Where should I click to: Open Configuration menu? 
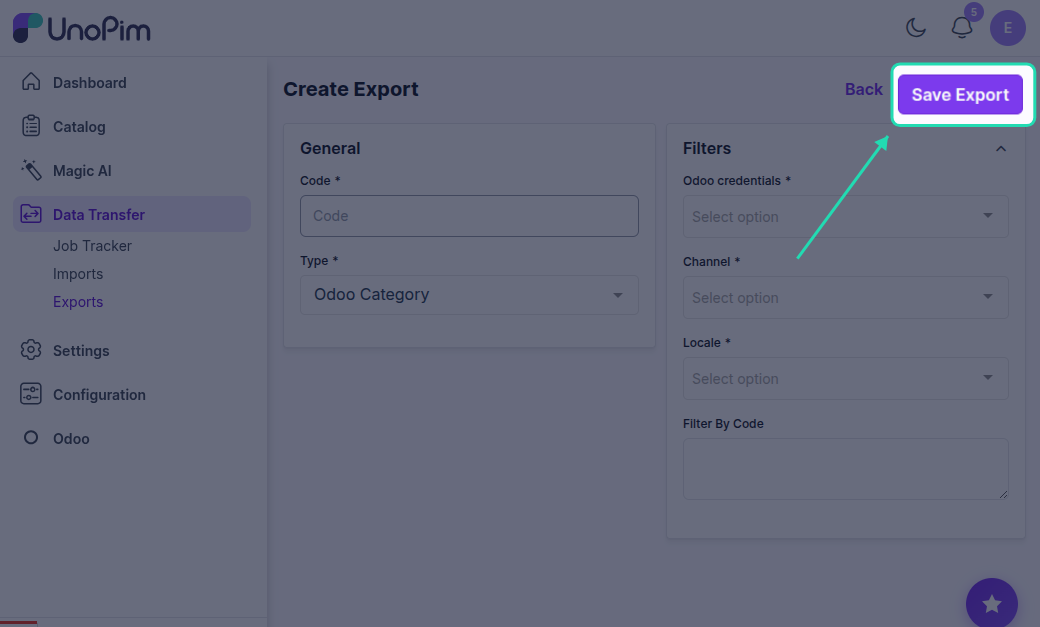coord(99,395)
